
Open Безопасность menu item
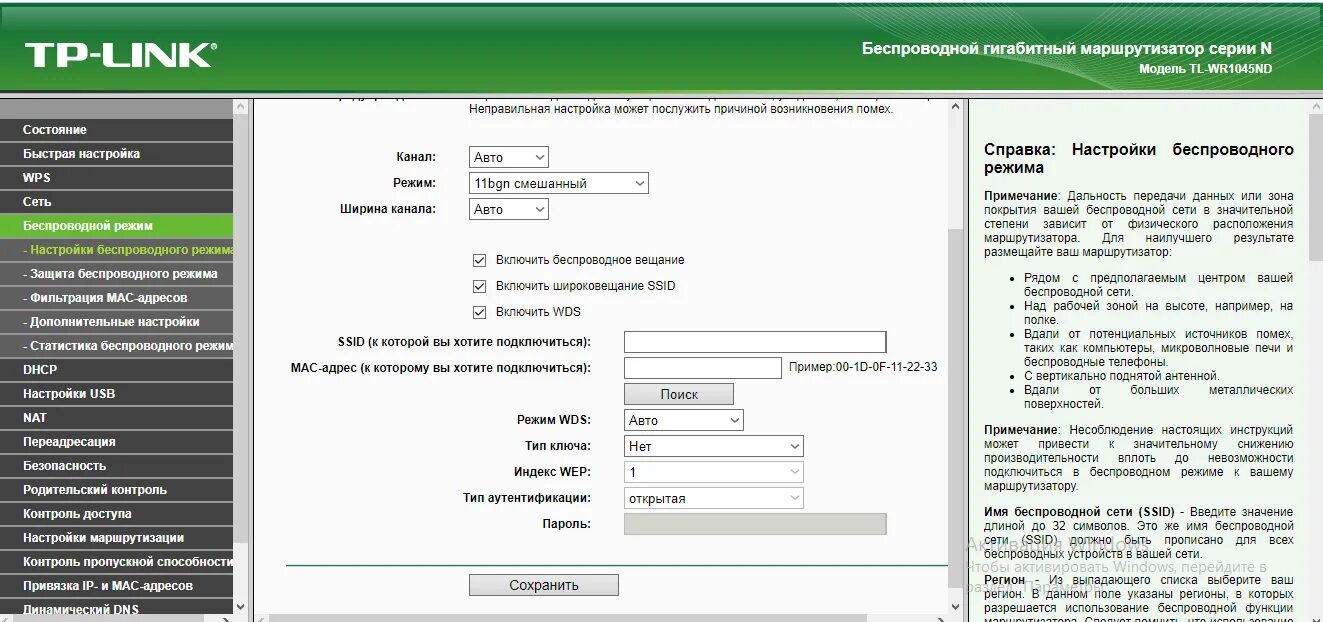tap(116, 466)
